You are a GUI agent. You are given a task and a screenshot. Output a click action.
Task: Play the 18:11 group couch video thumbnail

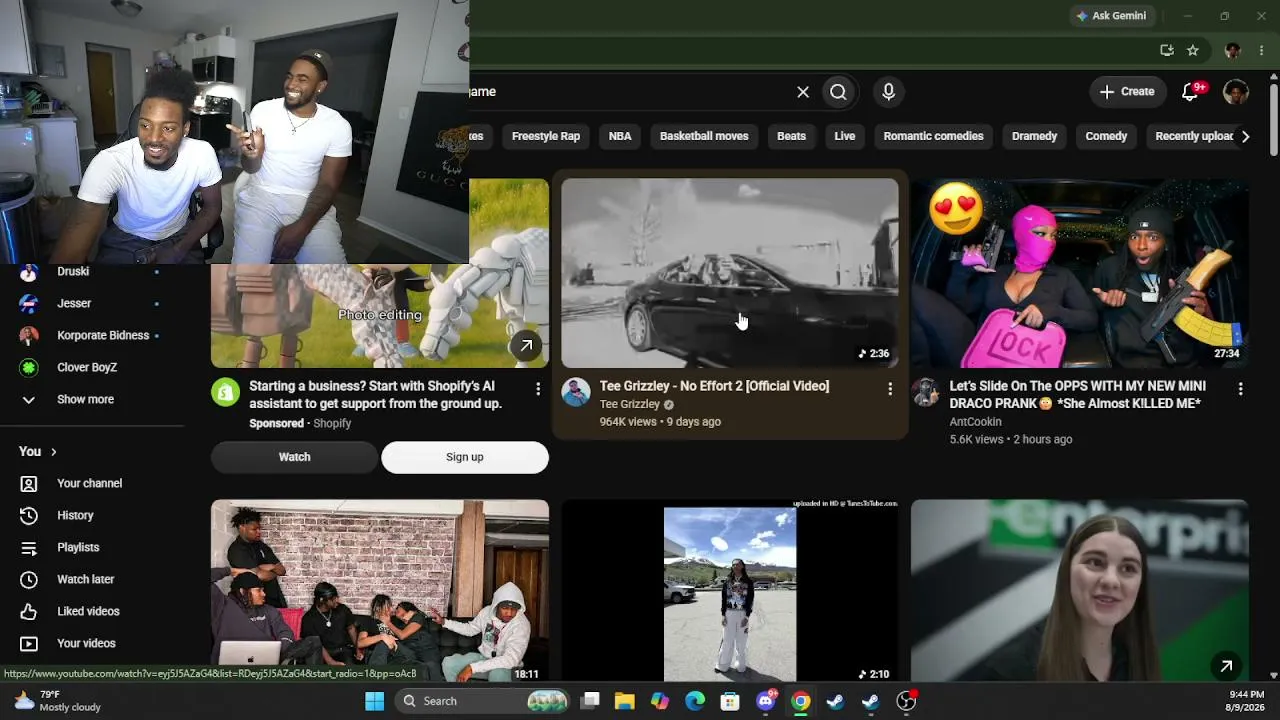point(380,592)
